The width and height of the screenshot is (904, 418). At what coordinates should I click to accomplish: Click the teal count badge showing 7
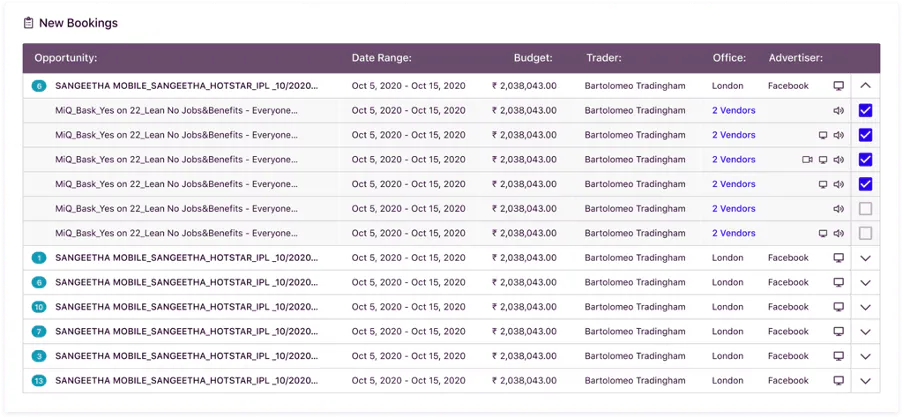pyautogui.click(x=39, y=332)
